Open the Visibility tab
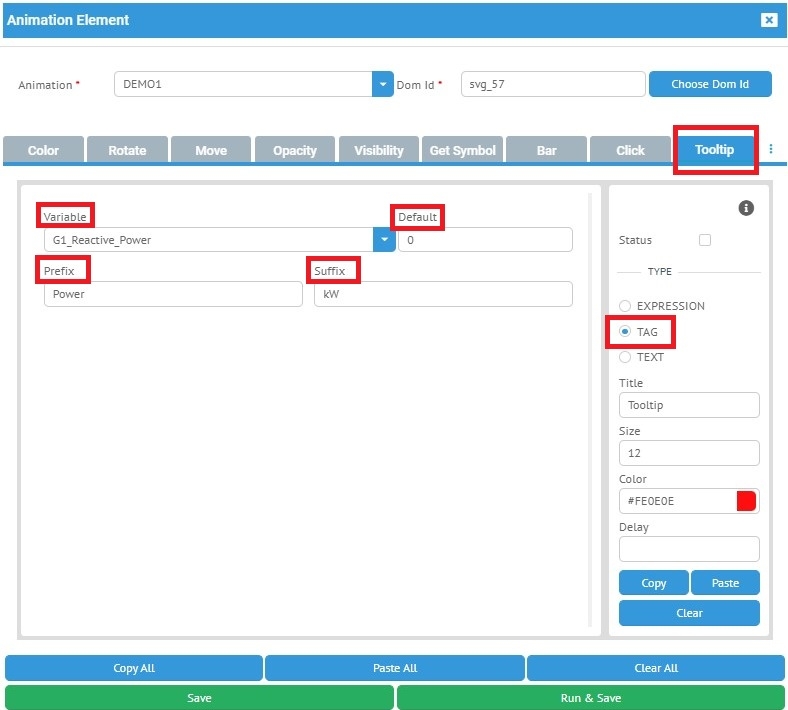 379,150
